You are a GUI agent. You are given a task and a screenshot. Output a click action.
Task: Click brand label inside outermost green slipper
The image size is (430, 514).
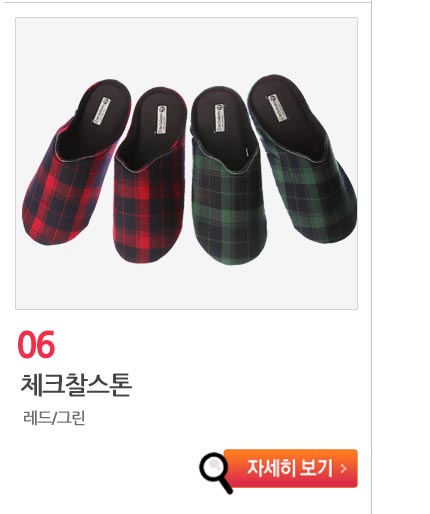point(278,107)
